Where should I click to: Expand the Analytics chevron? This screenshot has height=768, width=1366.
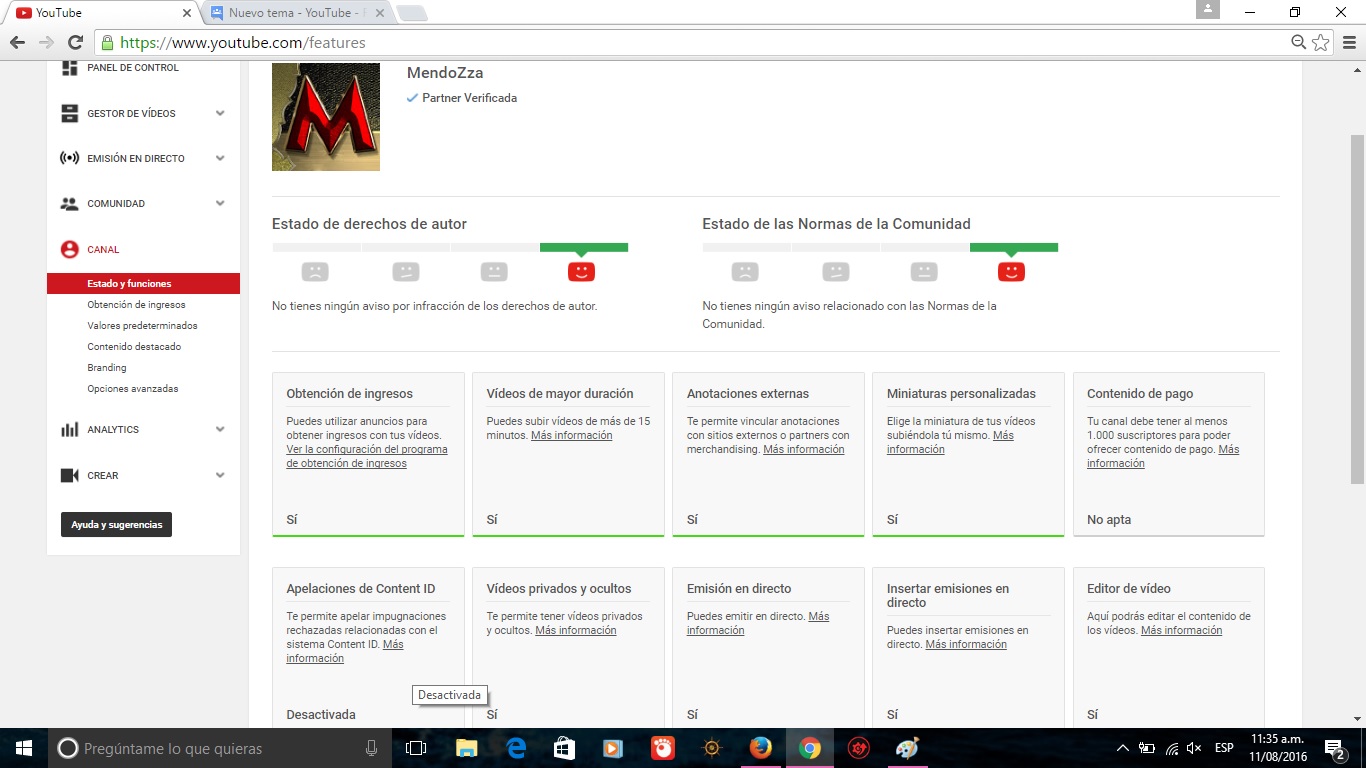220,429
